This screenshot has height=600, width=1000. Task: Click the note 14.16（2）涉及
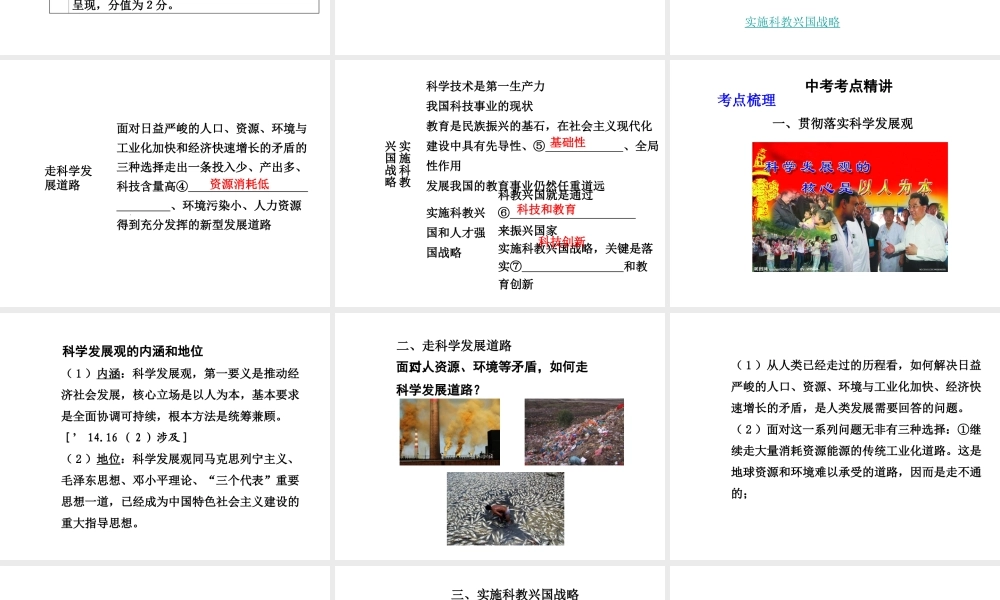[x=126, y=437]
